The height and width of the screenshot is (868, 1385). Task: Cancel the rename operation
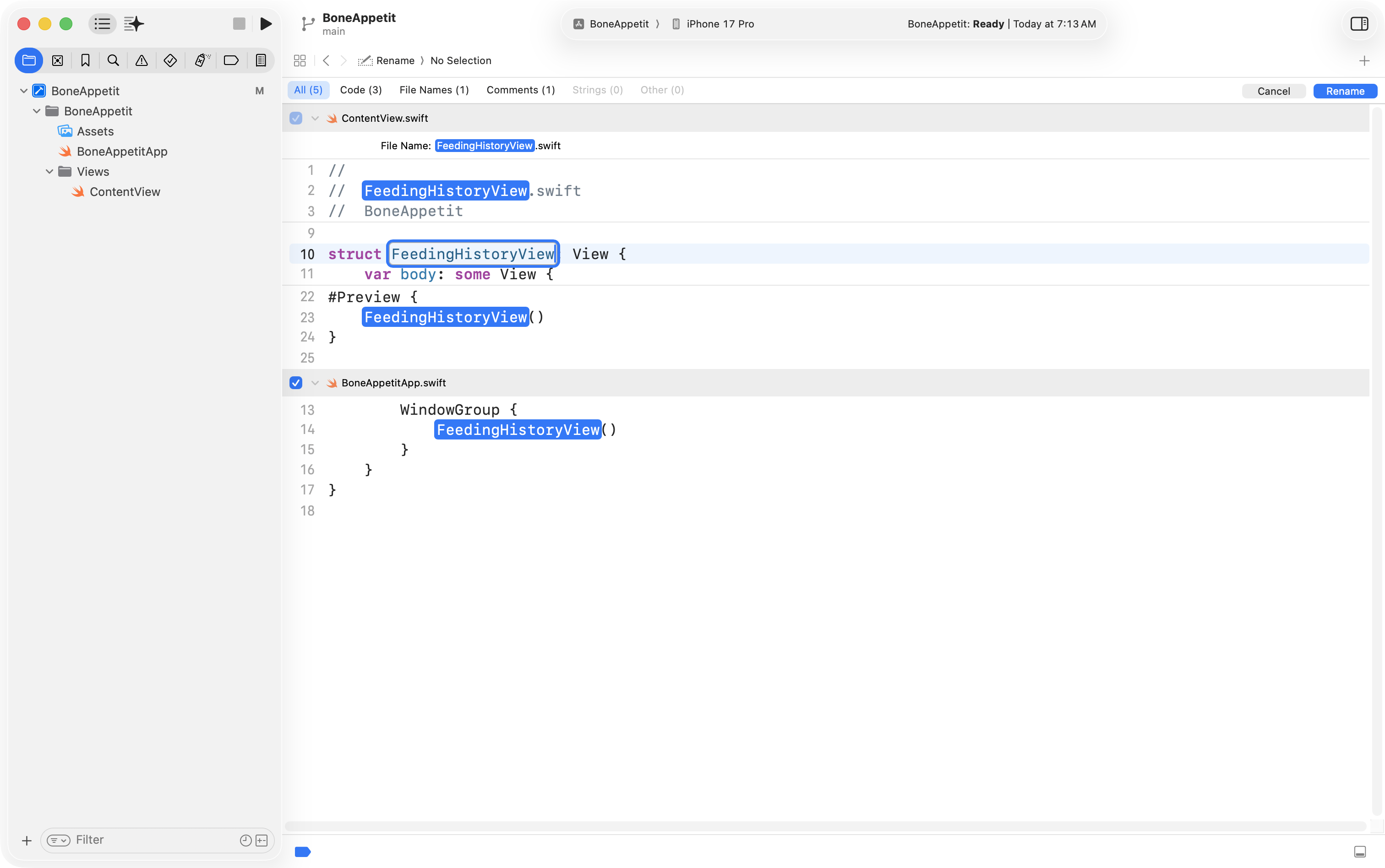pyautogui.click(x=1273, y=91)
